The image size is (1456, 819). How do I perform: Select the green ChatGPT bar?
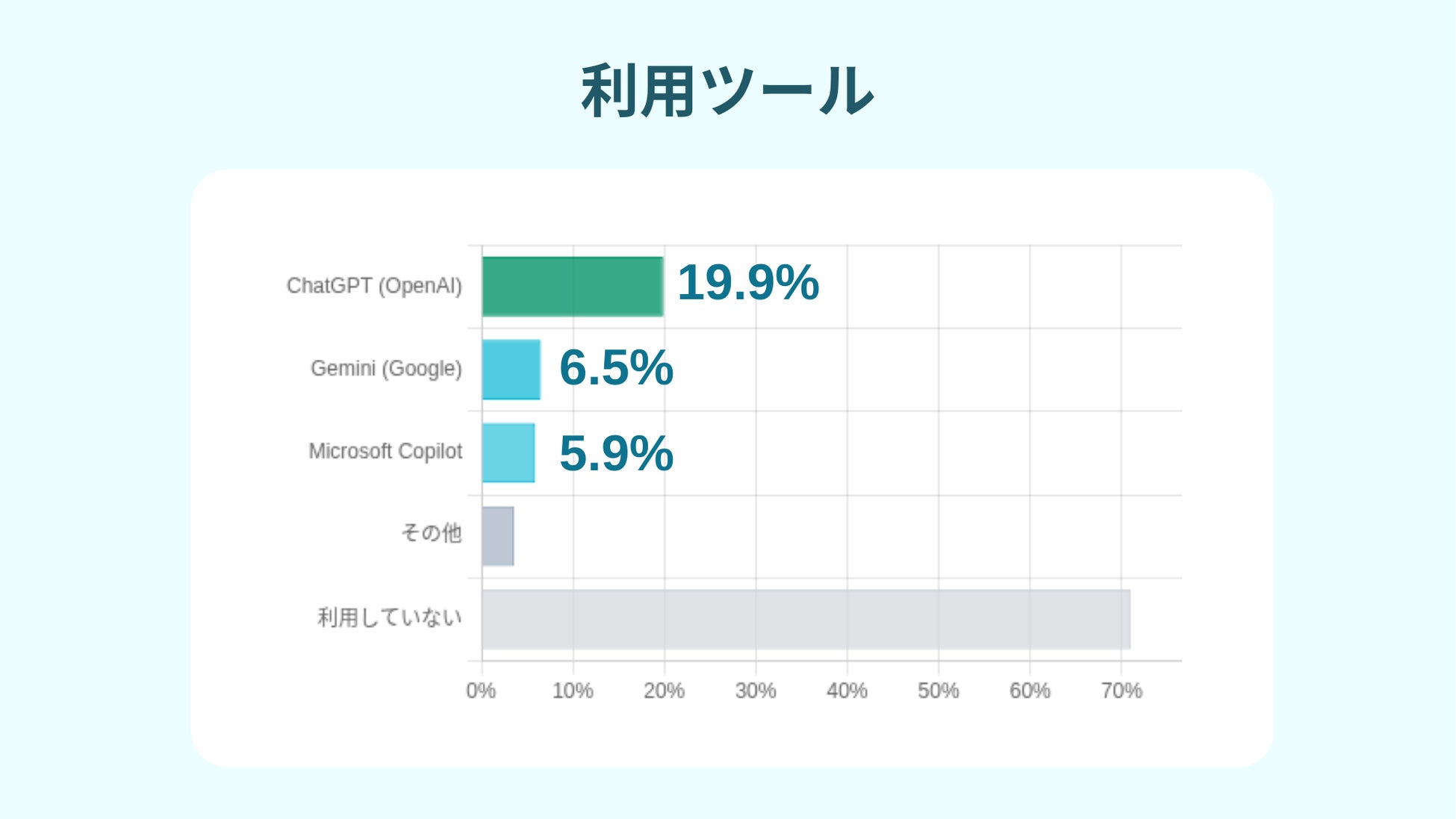click(572, 286)
